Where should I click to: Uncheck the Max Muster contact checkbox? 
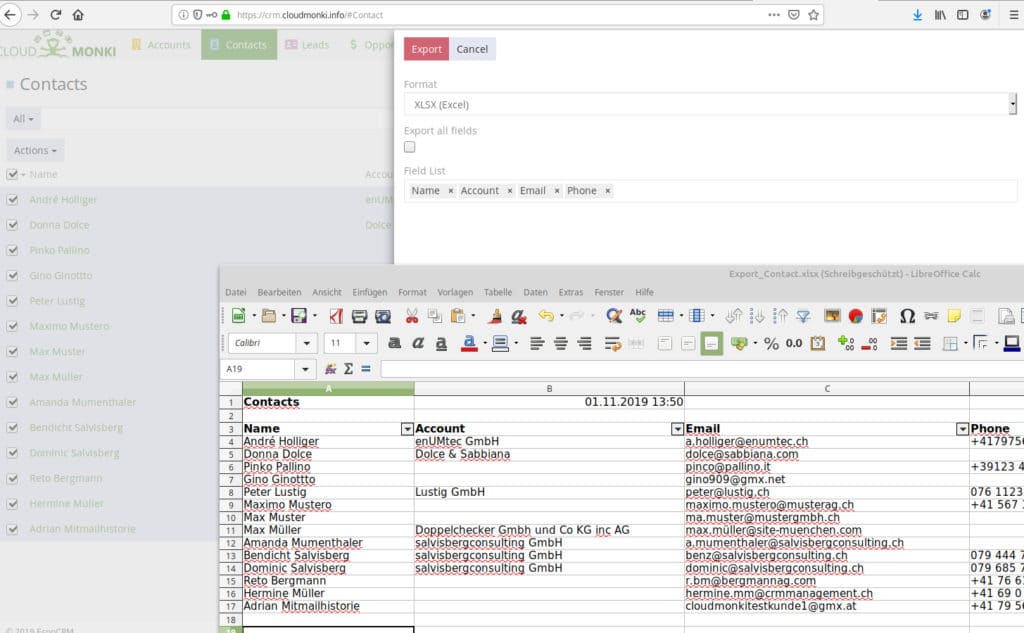12,351
